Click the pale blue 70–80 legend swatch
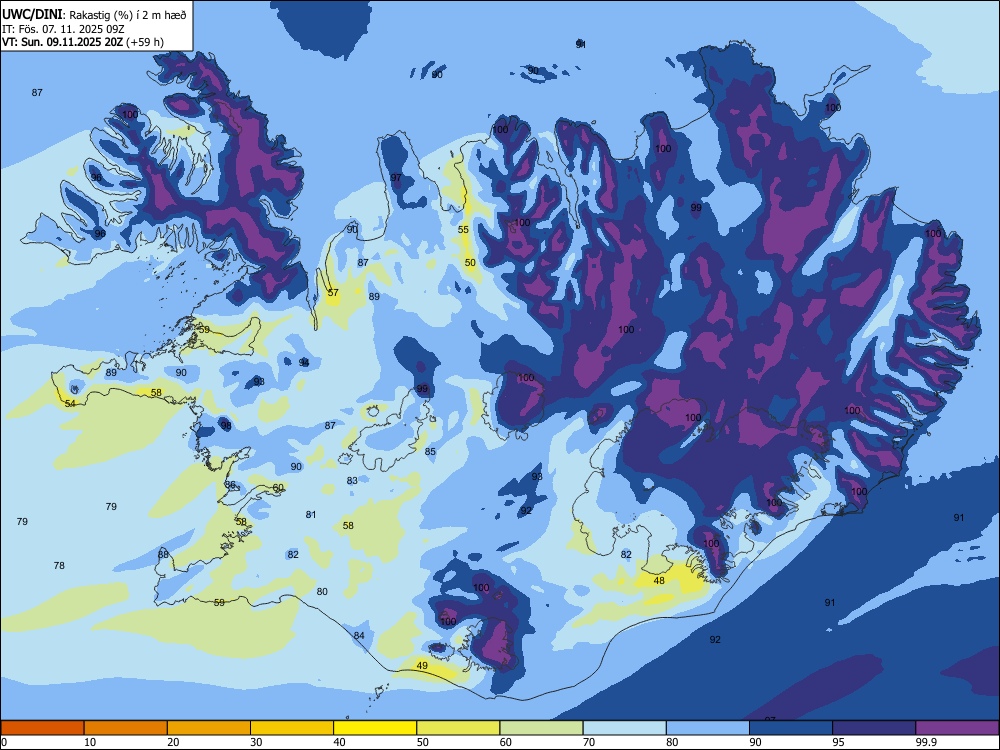The width and height of the screenshot is (1000, 750). 624,728
